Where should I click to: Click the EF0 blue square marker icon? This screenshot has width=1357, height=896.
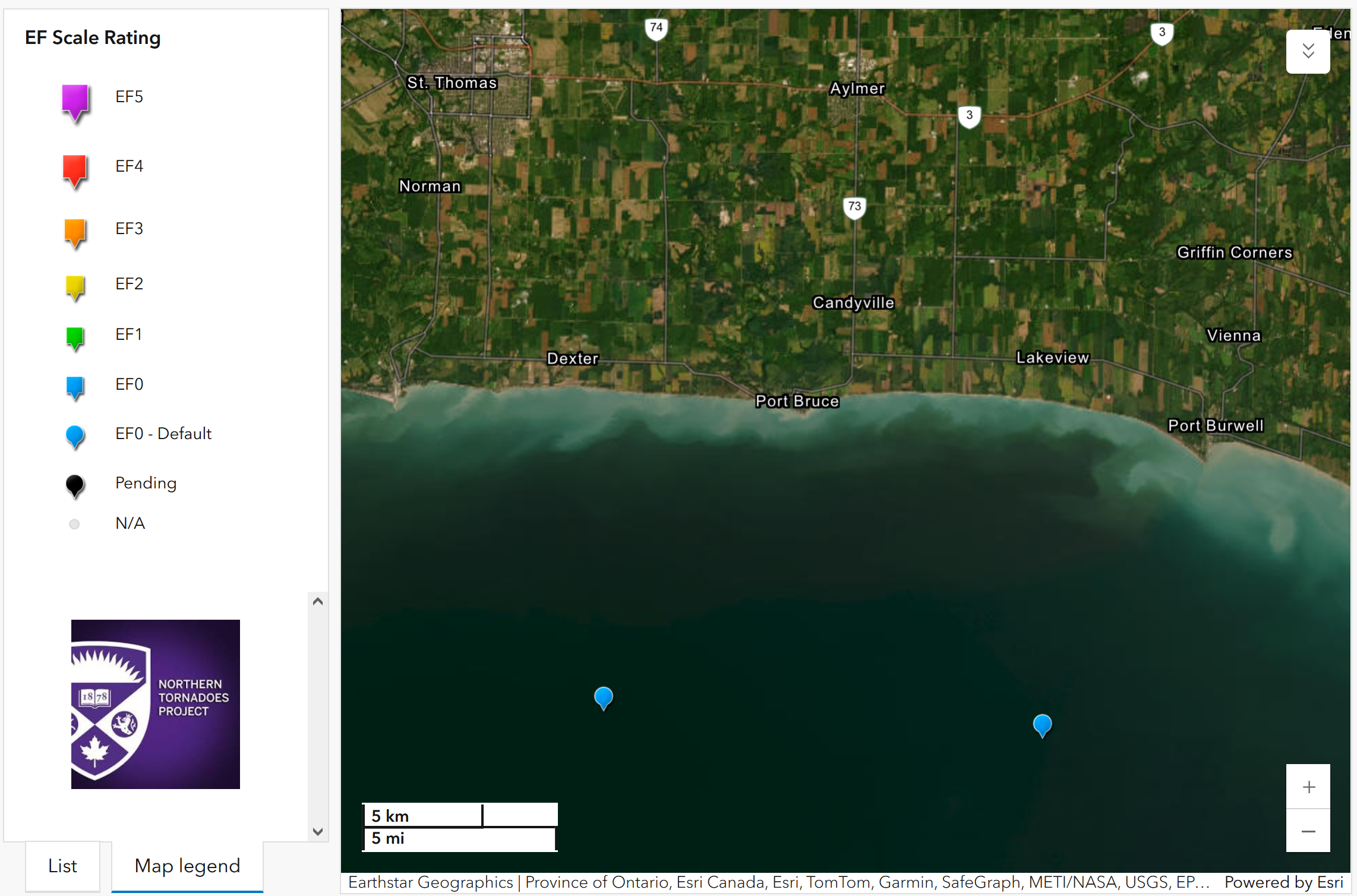(75, 388)
